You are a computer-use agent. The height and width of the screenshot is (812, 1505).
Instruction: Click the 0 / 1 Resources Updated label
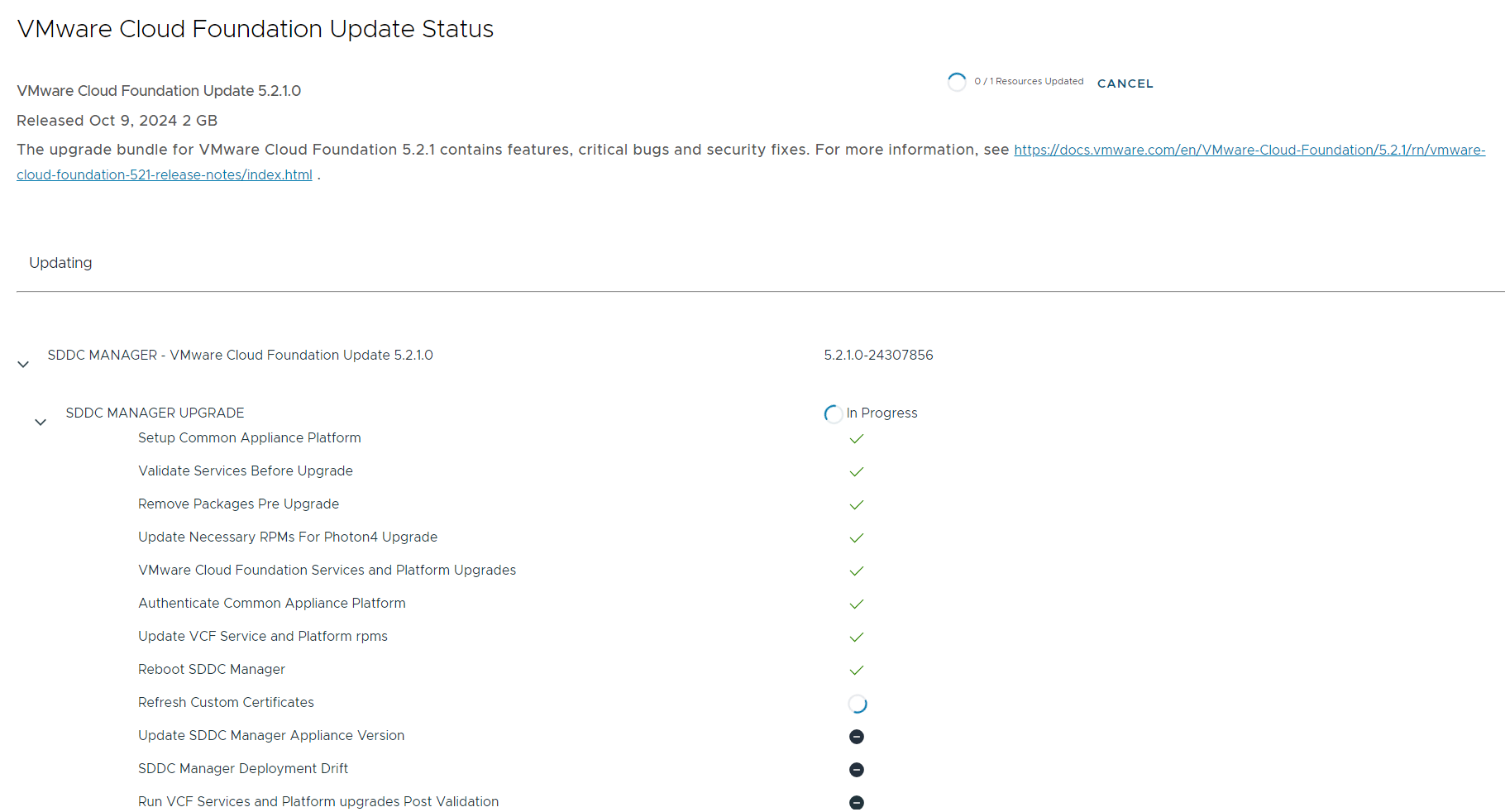pyautogui.click(x=1029, y=81)
